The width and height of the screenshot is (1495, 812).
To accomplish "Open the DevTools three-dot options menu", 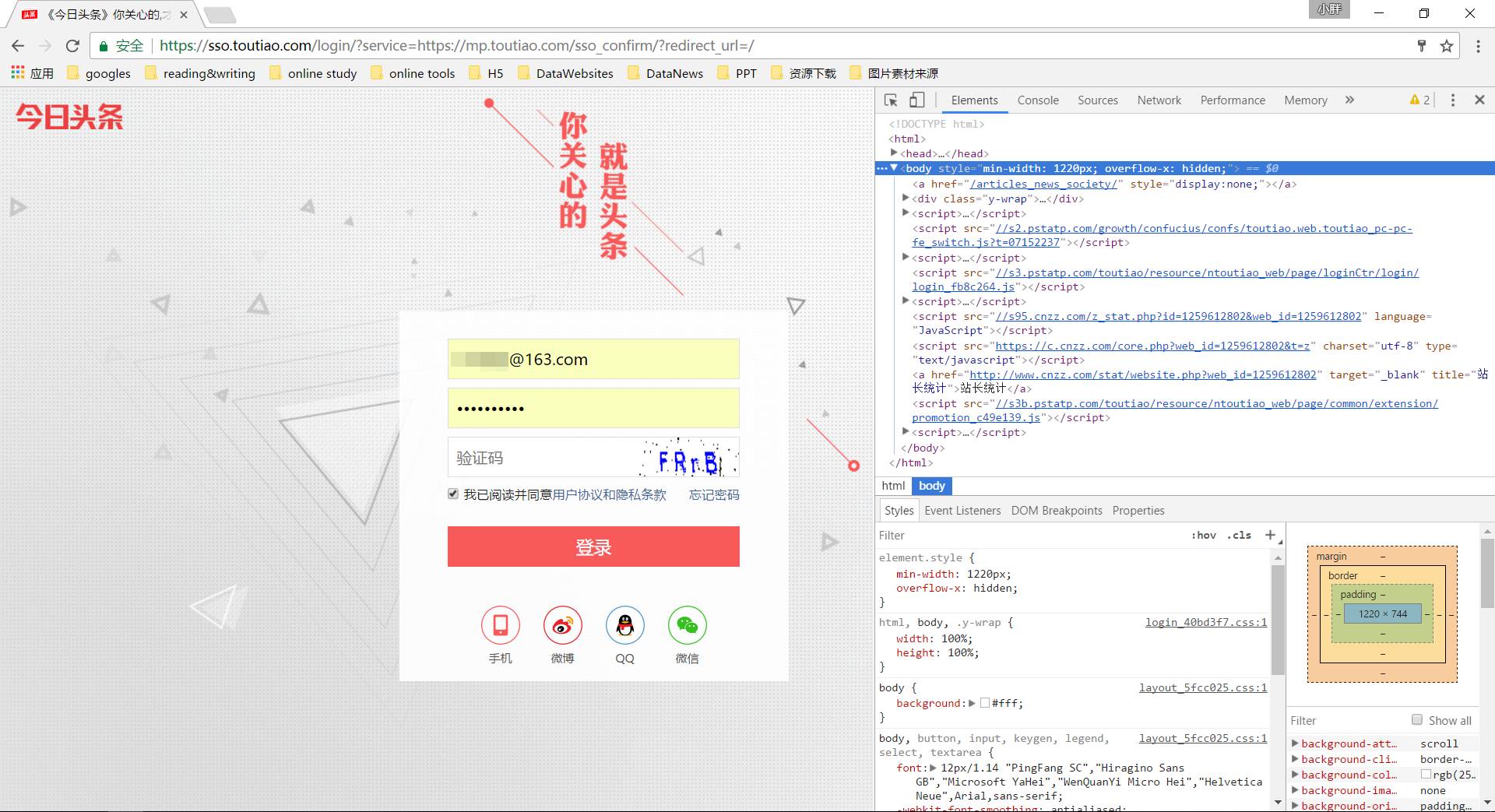I will pos(1451,100).
